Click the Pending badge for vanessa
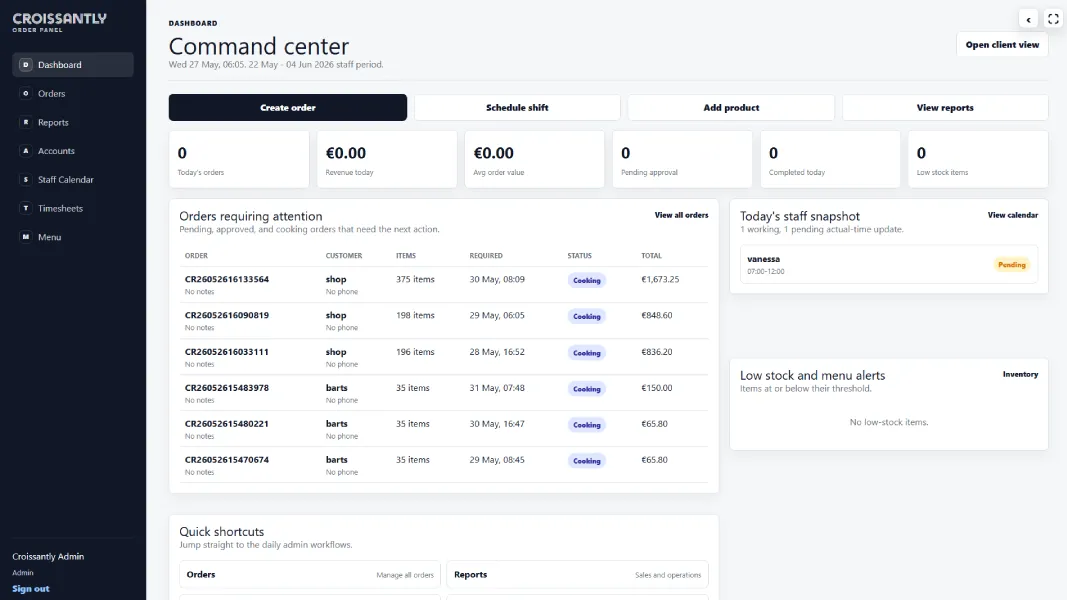 1012,265
